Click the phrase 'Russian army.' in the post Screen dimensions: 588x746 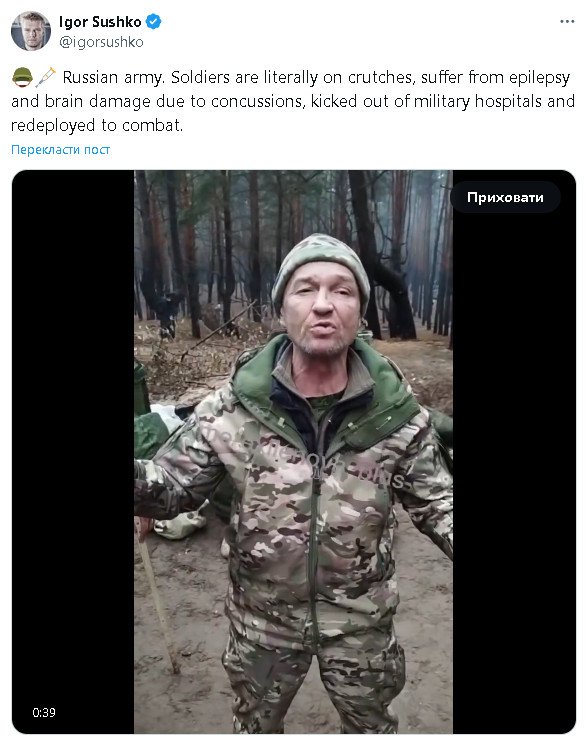click(114, 77)
